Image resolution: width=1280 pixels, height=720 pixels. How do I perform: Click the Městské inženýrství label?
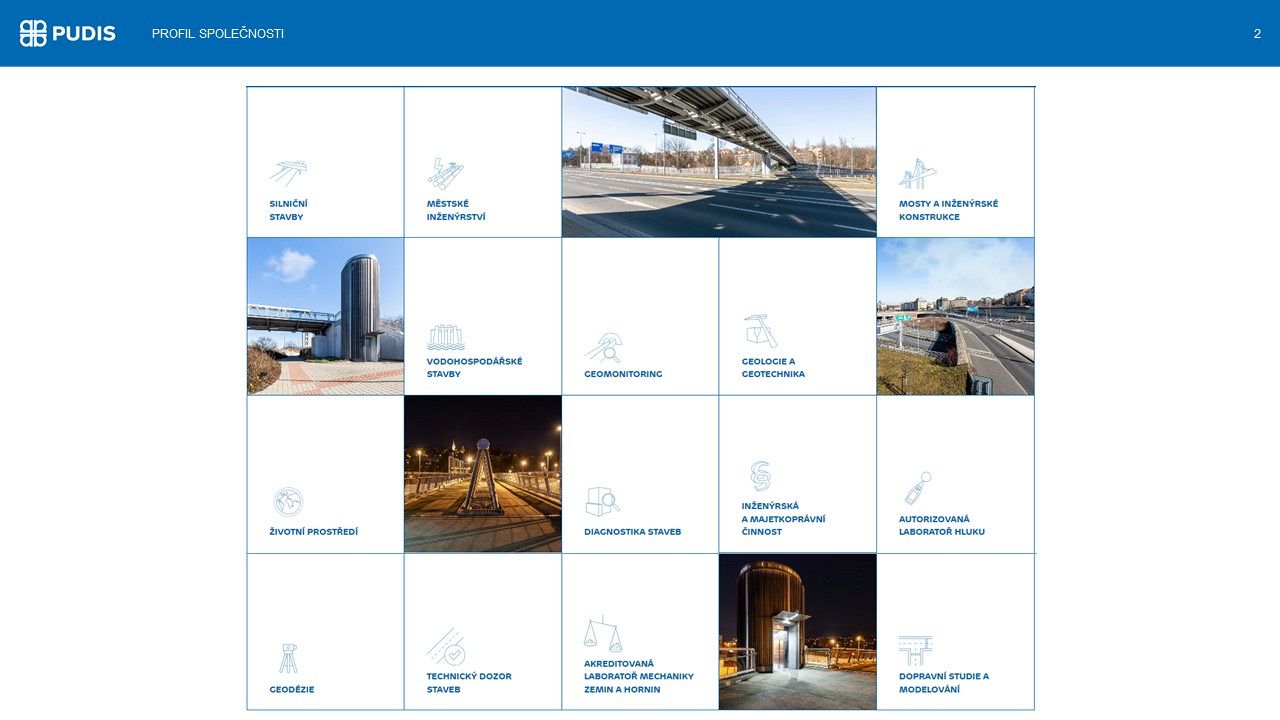[456, 210]
